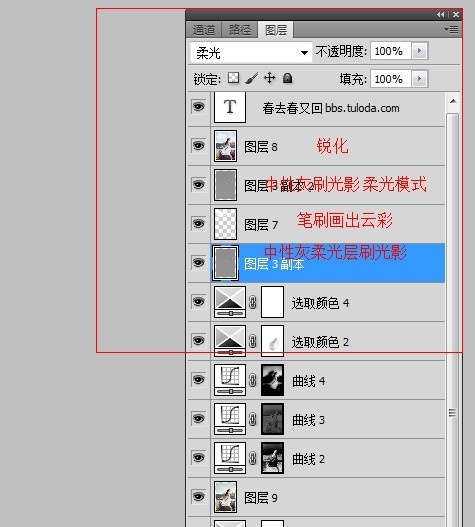Hide the text layer 春去春又回

tap(198, 107)
